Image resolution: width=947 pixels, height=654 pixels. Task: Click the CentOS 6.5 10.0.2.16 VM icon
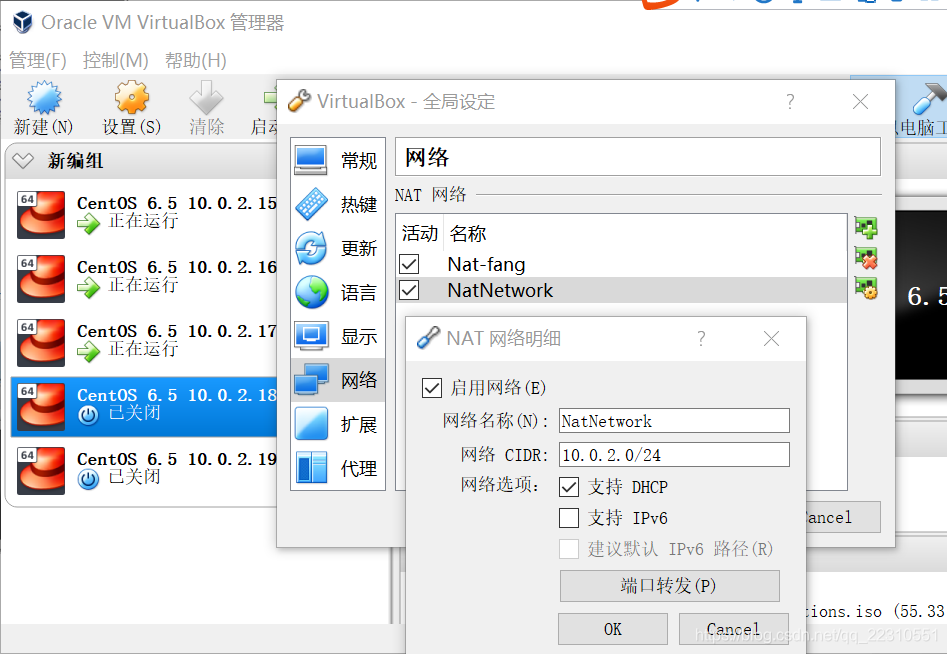tap(41, 278)
